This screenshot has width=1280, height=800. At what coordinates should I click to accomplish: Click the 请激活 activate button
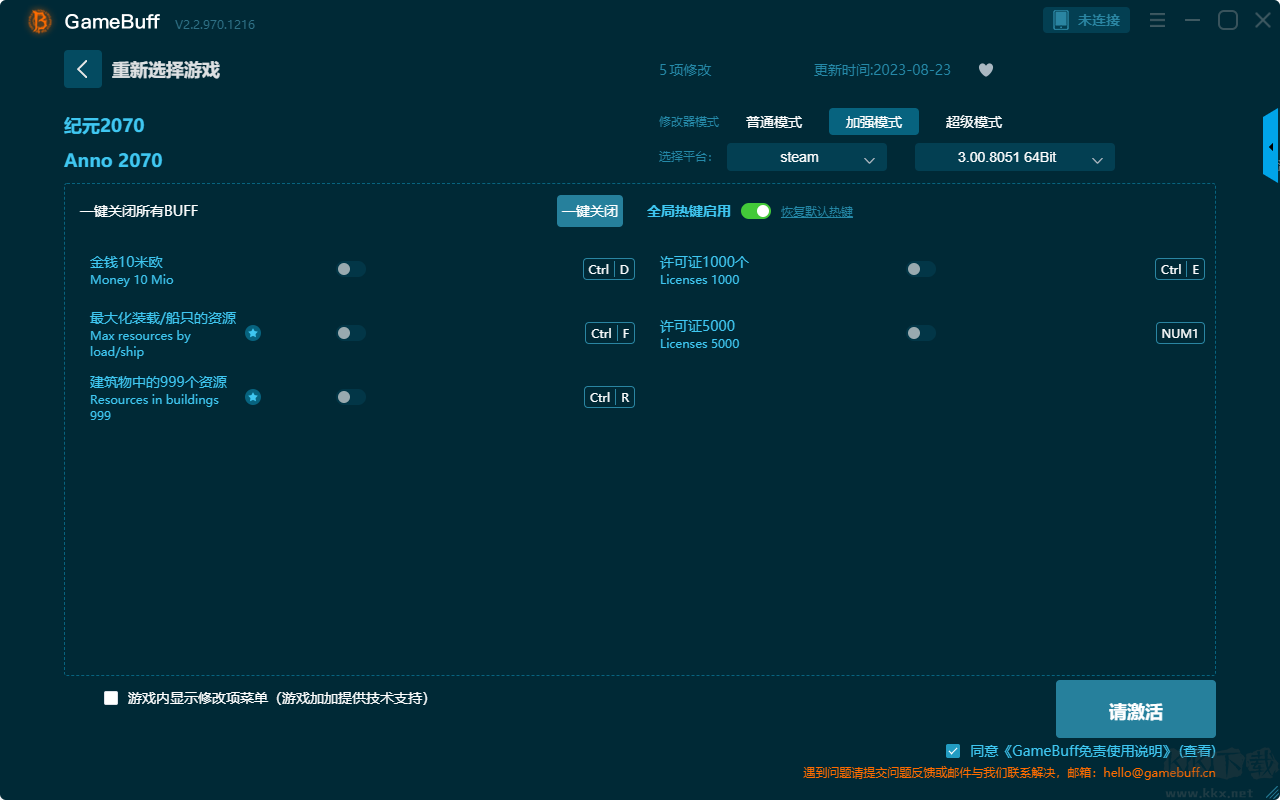(x=1135, y=710)
